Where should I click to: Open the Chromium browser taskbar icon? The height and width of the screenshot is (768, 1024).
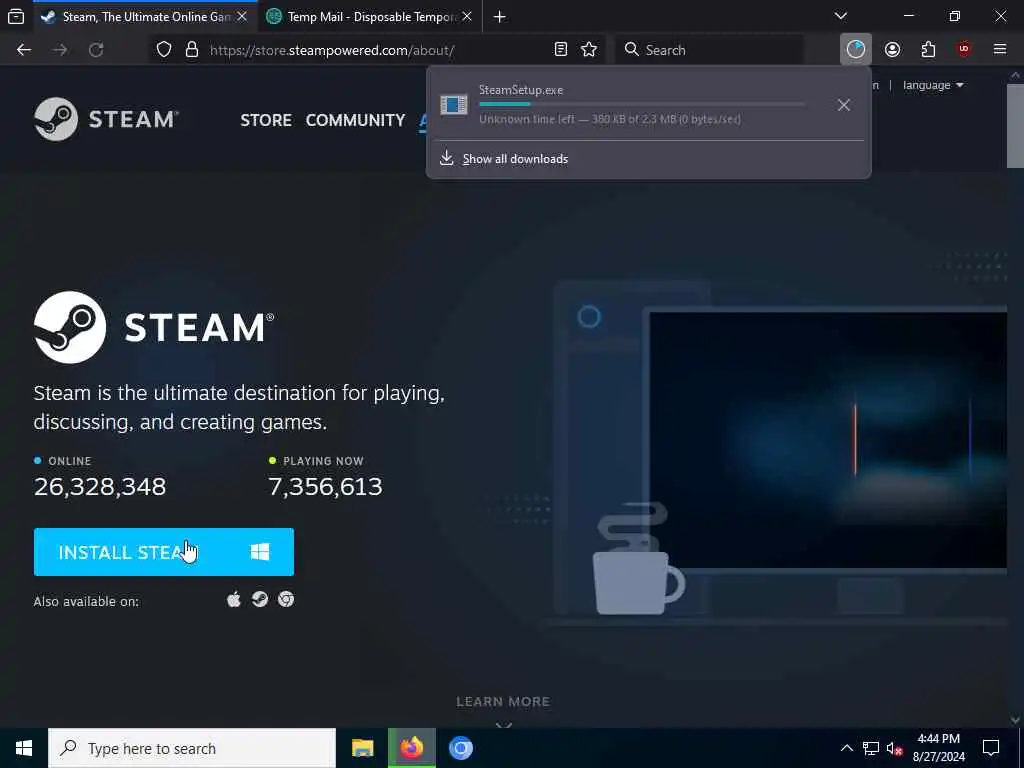(x=461, y=748)
